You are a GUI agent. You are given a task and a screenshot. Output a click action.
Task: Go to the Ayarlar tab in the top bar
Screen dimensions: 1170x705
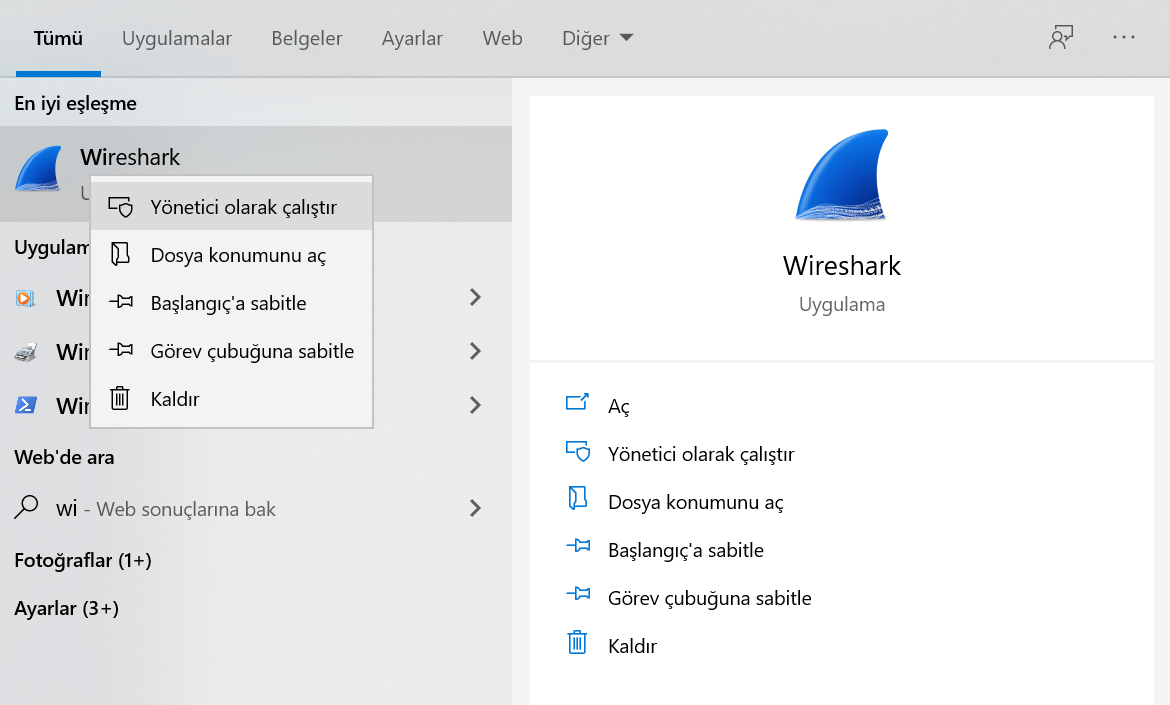(412, 38)
